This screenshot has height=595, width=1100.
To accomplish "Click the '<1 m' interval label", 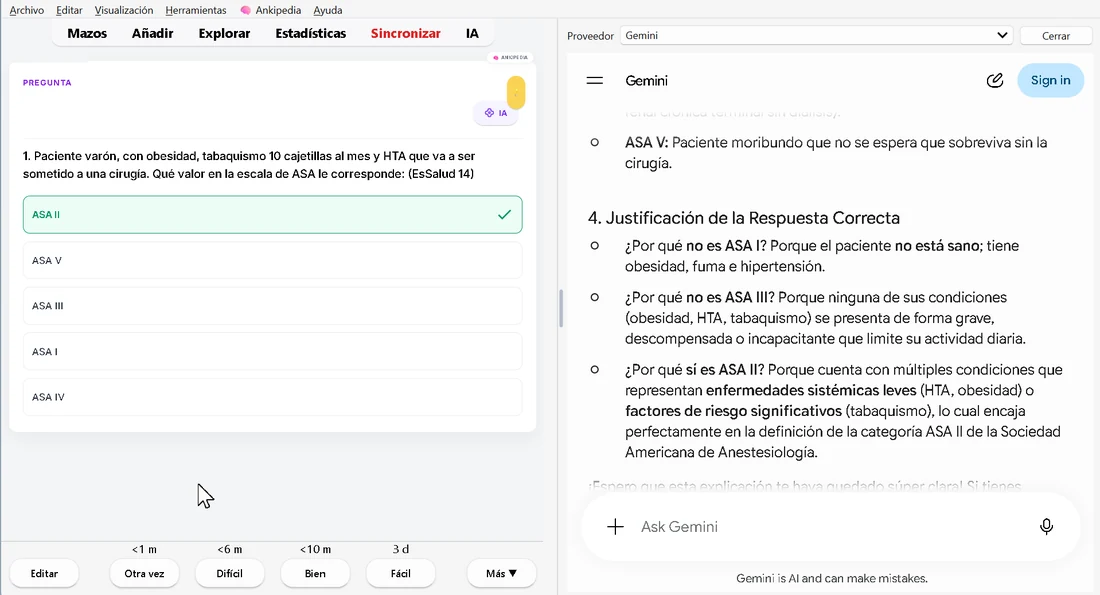I will click(x=145, y=549).
